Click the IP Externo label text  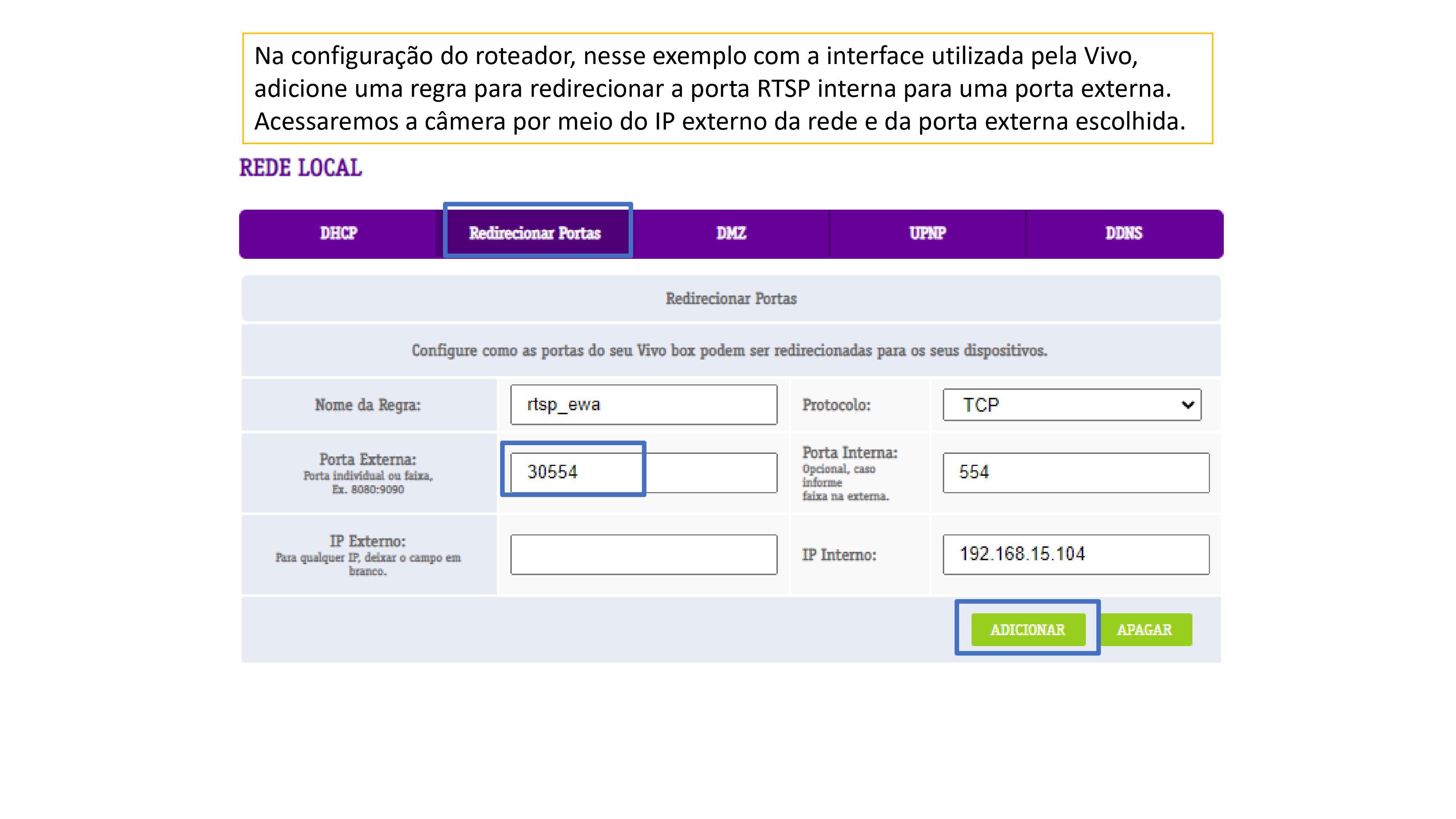coord(368,541)
